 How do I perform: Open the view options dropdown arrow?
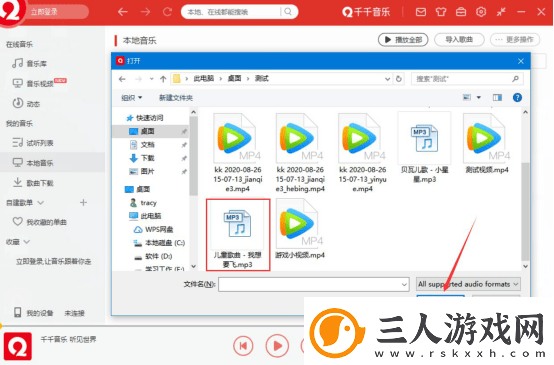point(479,97)
